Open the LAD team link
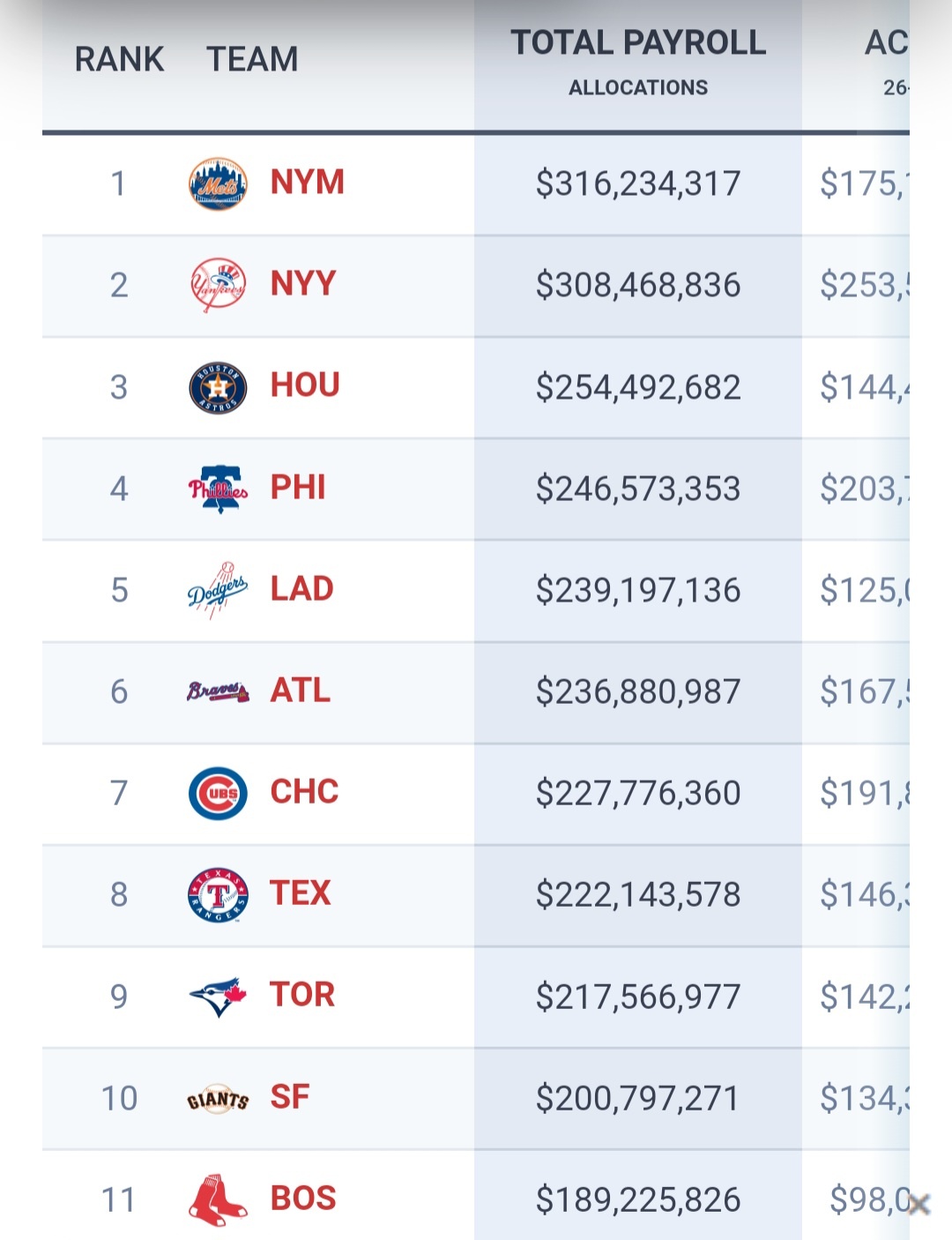 click(301, 589)
